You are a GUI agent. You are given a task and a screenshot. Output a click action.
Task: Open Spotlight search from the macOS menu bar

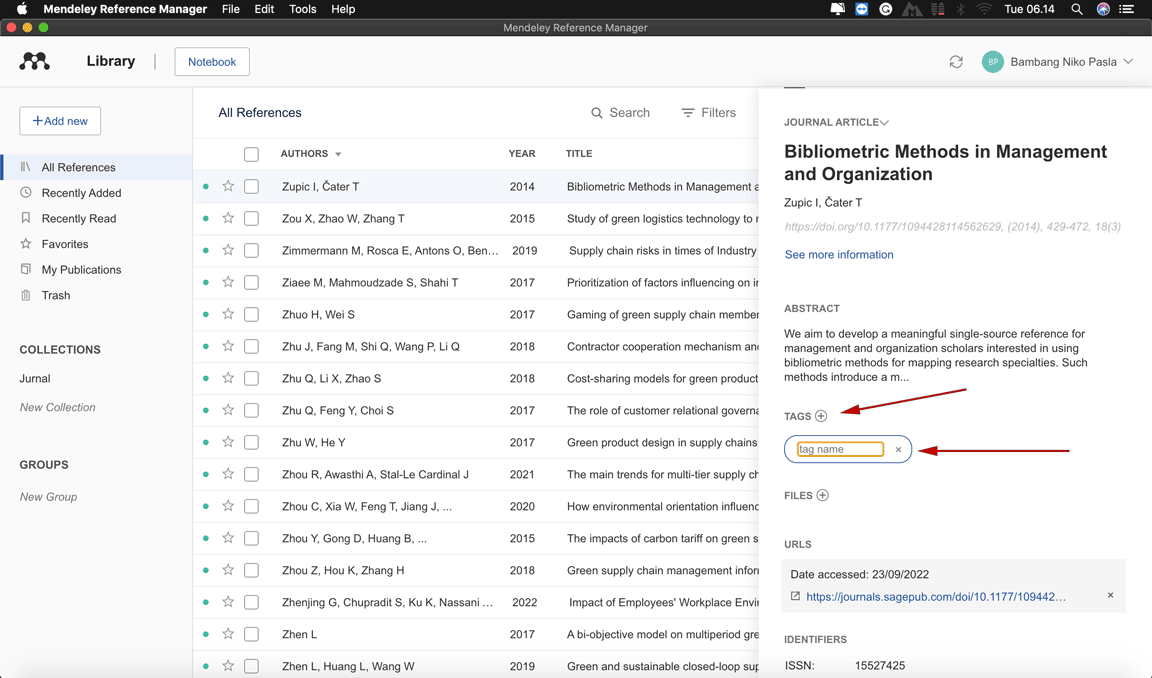[1076, 9]
